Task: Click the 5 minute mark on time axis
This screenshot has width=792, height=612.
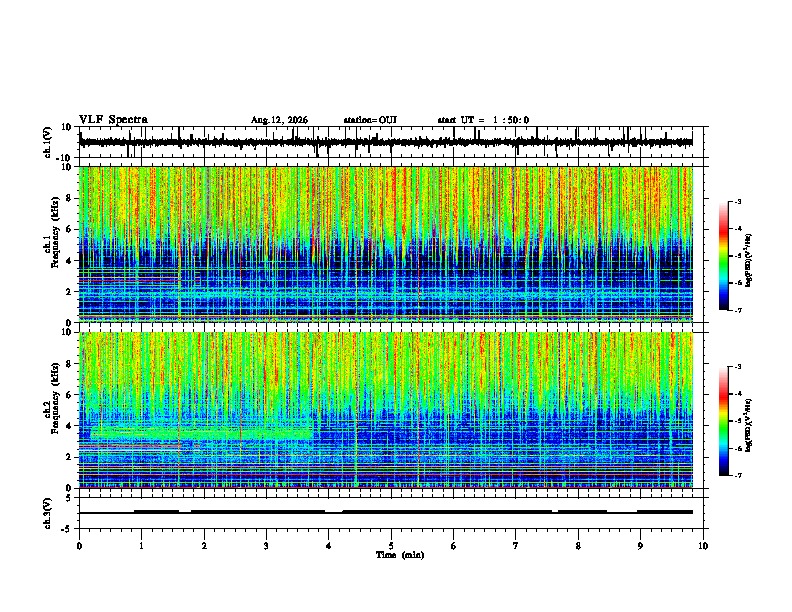Action: (x=391, y=546)
